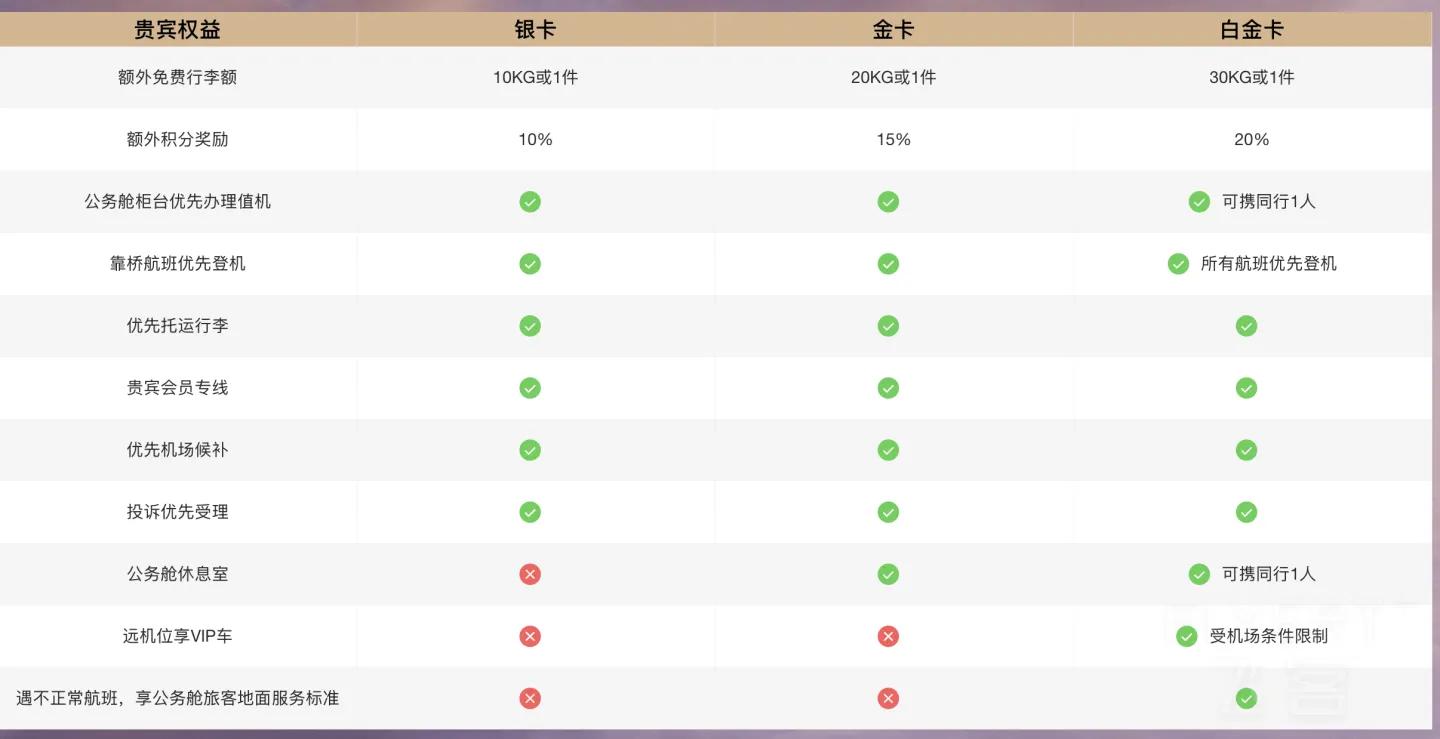Viewport: 1440px width, 739px height.
Task: Click the 贵宾权益 column header
Action: tap(178, 30)
